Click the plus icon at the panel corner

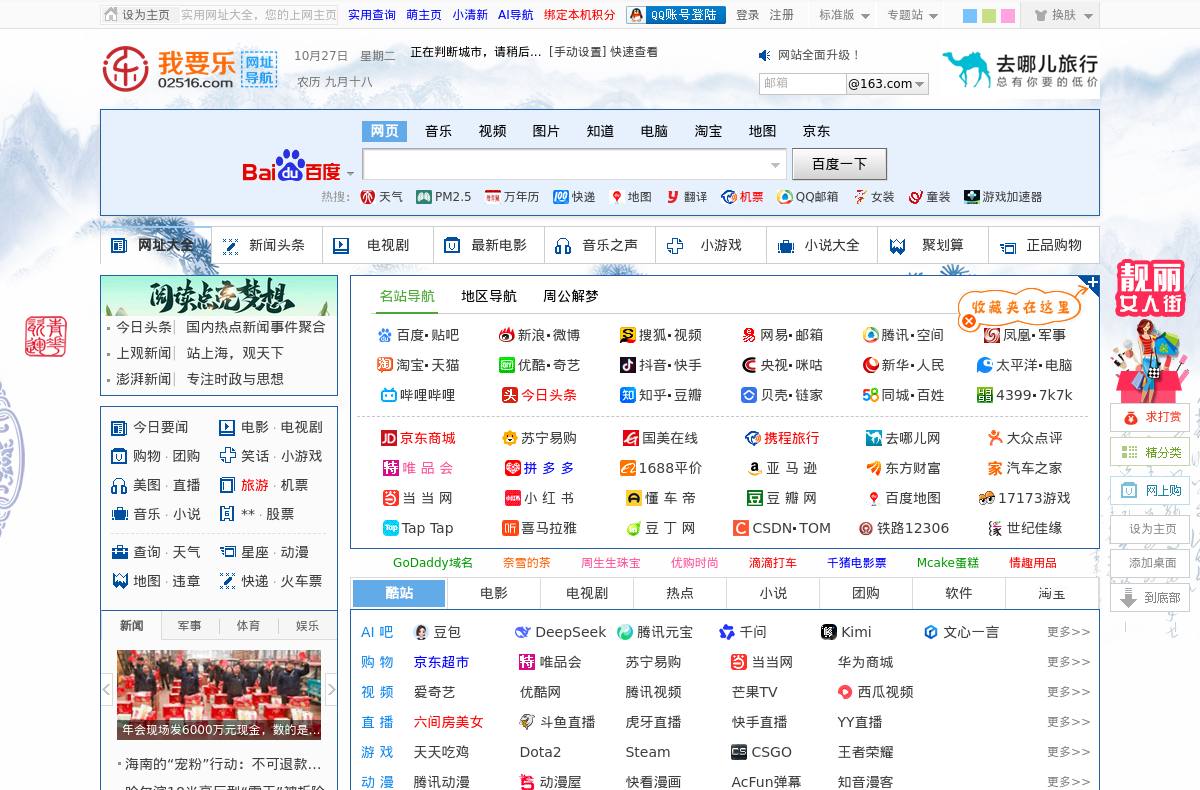tap(1091, 283)
